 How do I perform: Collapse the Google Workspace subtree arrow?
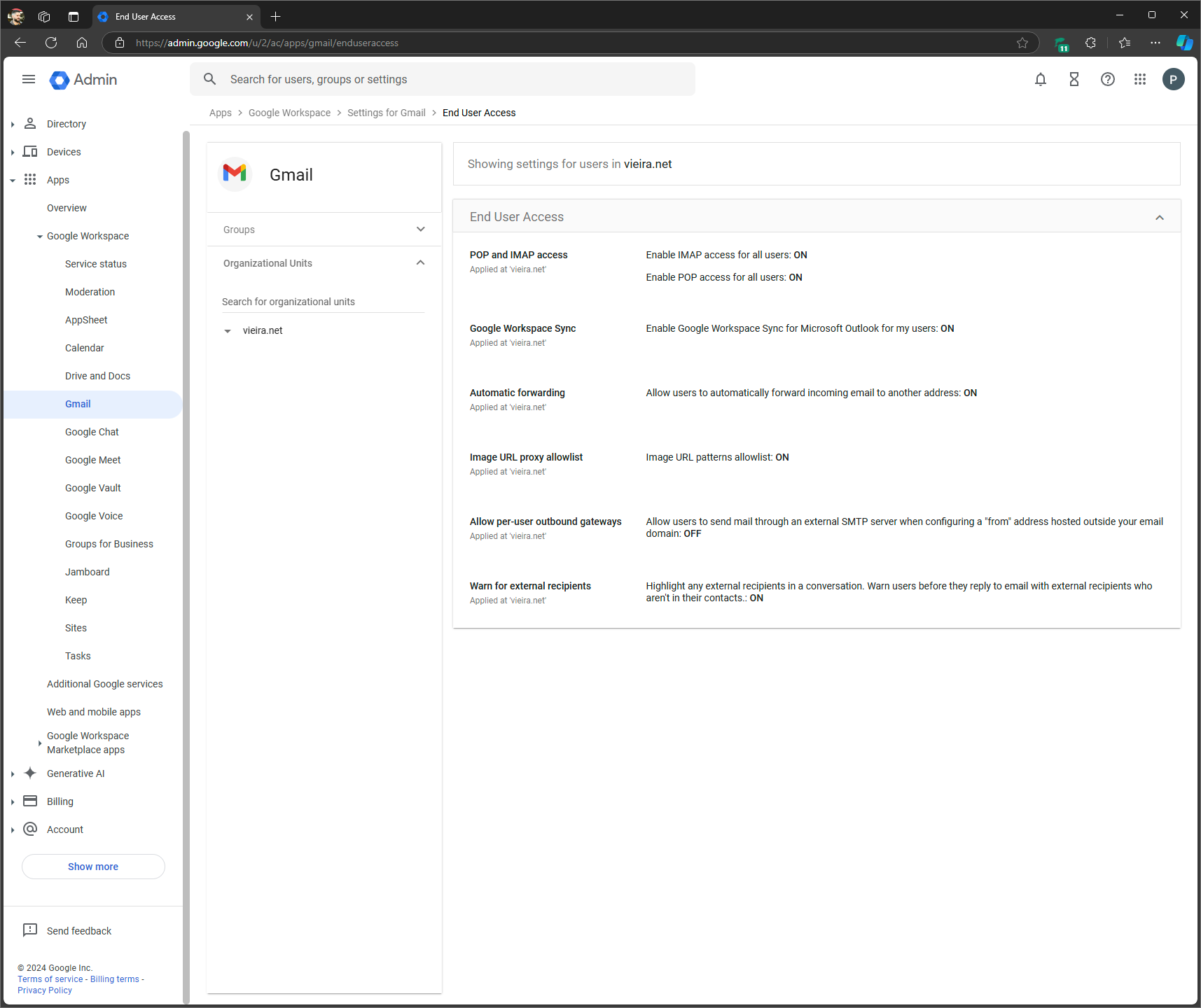[x=40, y=237]
